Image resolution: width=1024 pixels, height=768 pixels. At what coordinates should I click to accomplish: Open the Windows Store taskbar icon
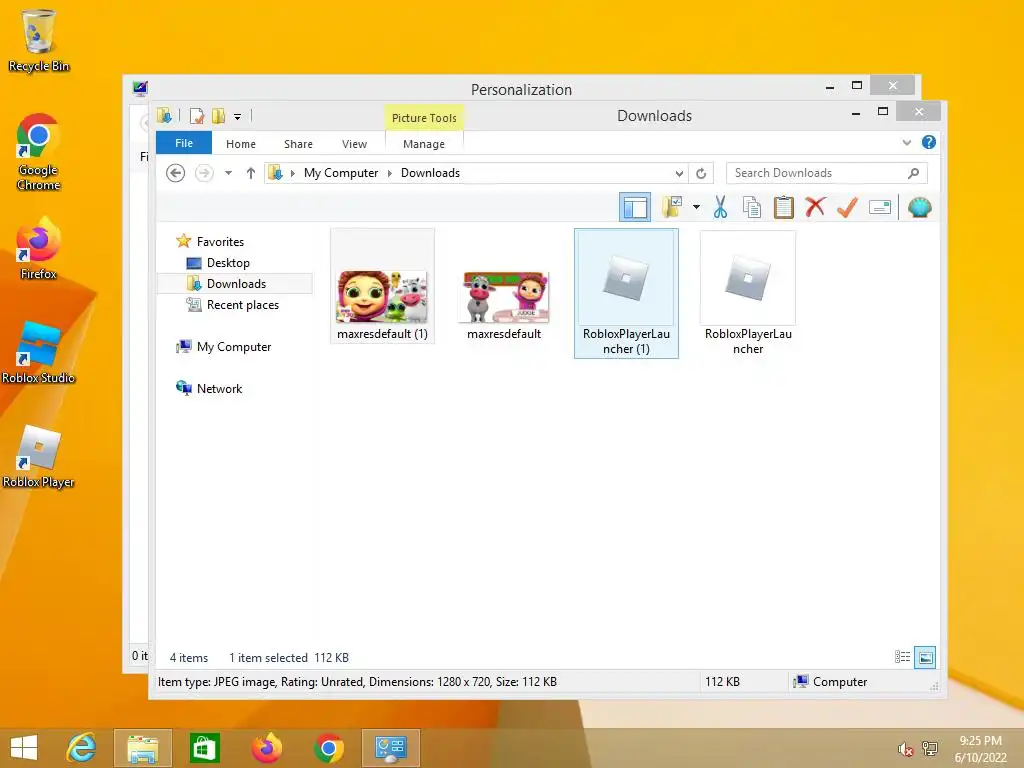(x=204, y=748)
